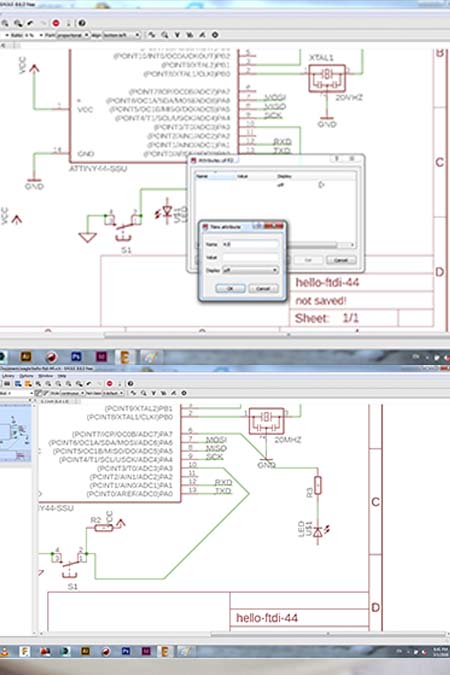Click the sheet thumbnail in the lower window's left panel
Screen dimensions: 450x675
15,433
